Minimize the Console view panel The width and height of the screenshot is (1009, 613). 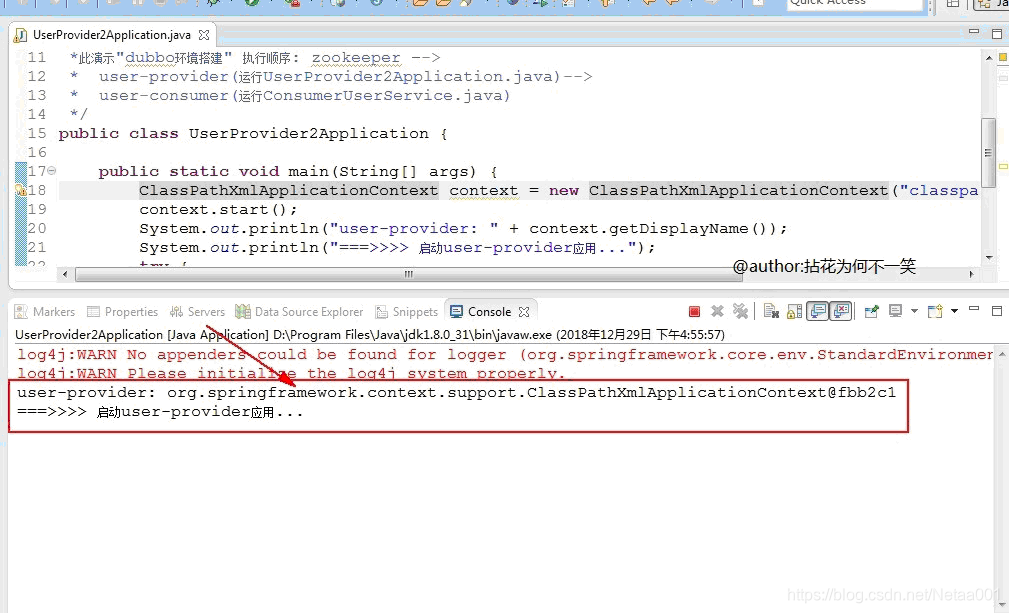coord(974,310)
